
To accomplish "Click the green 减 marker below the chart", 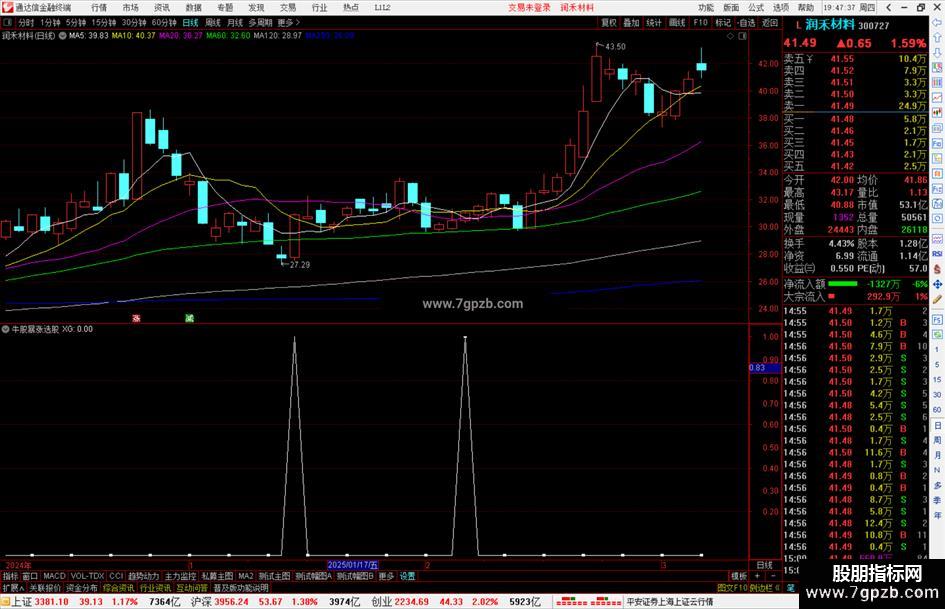I will [189, 318].
